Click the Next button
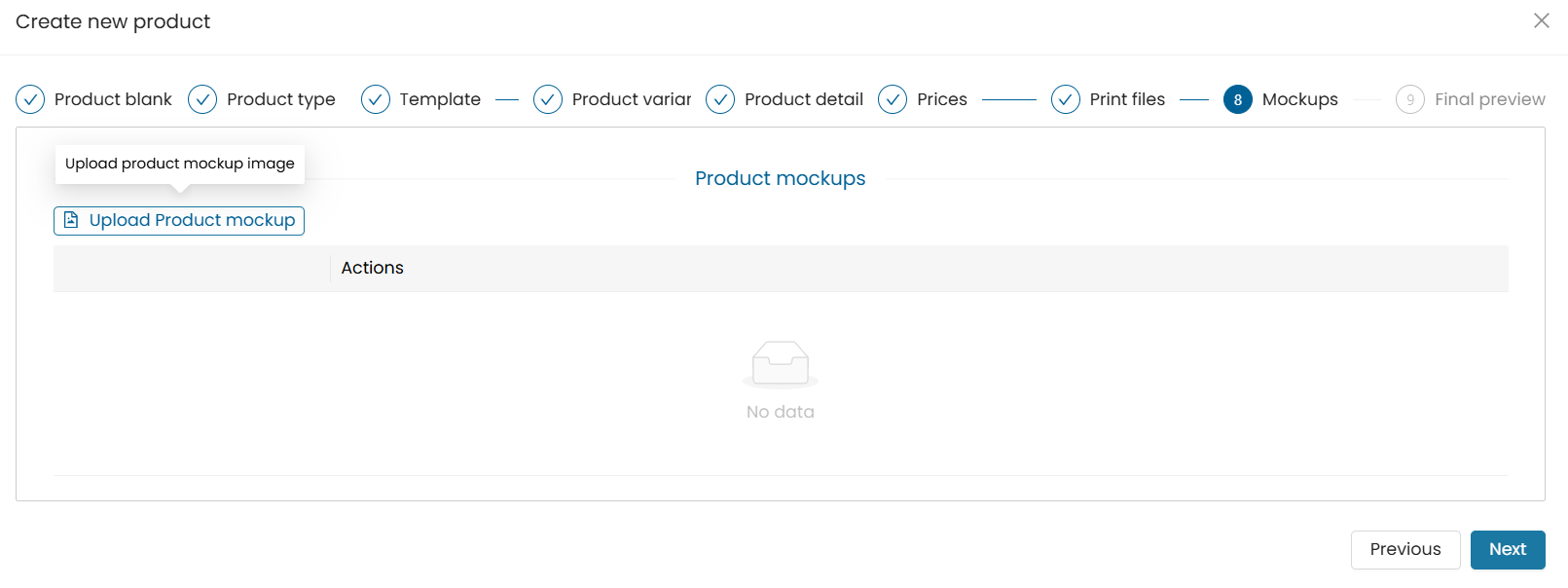 point(1508,550)
